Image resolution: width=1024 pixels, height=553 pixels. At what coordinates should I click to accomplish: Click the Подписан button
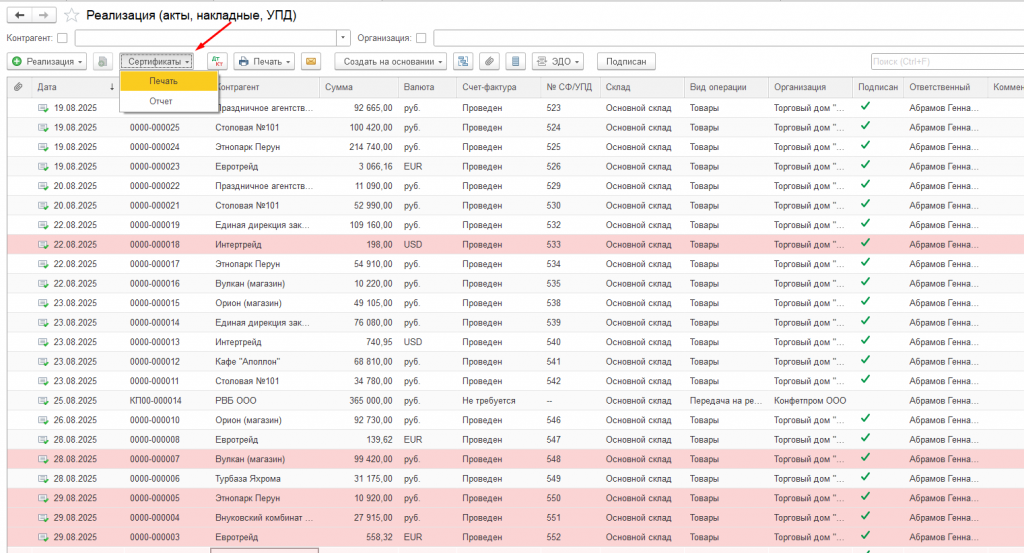click(626, 61)
